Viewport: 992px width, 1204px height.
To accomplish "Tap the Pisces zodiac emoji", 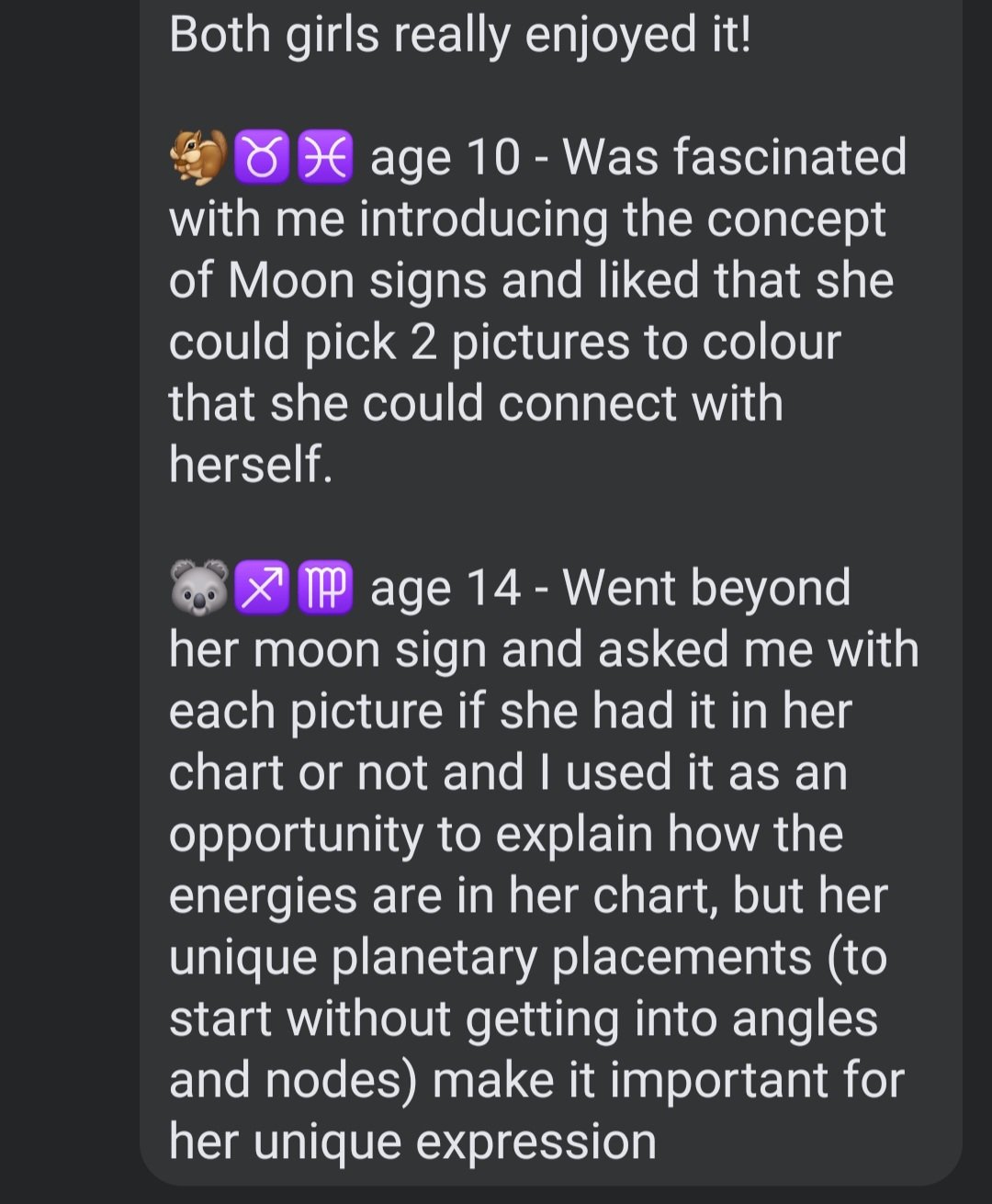I will tap(325, 157).
